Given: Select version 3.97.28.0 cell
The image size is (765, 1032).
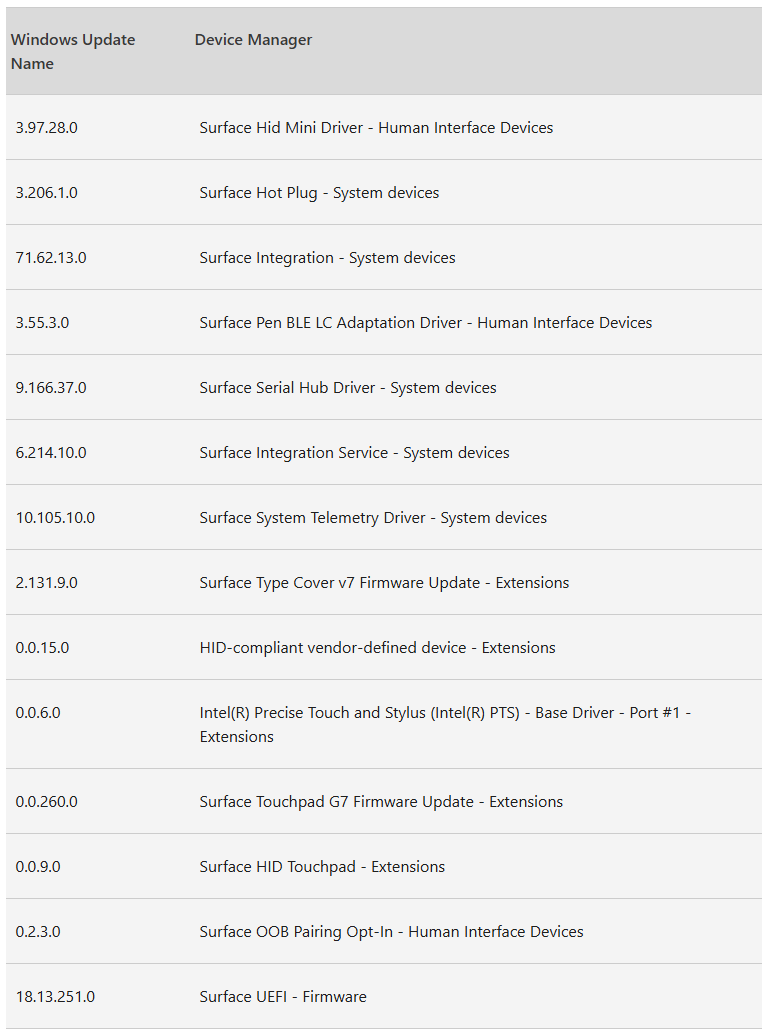Looking at the screenshot, I should pyautogui.click(x=47, y=128).
